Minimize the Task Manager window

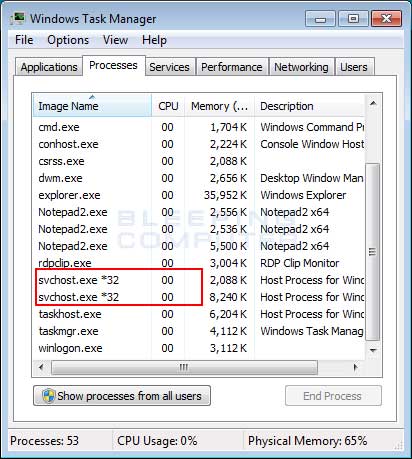click(320, 19)
